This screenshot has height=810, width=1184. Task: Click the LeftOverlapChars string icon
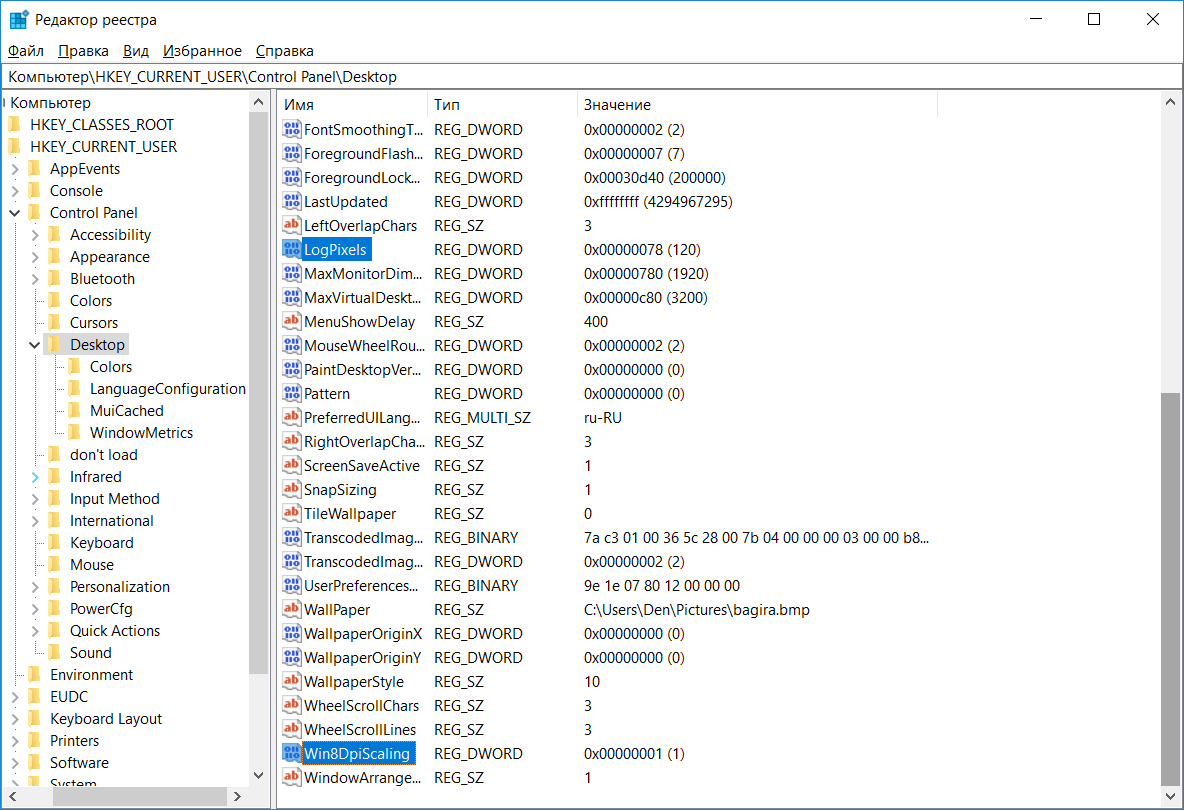tap(291, 225)
